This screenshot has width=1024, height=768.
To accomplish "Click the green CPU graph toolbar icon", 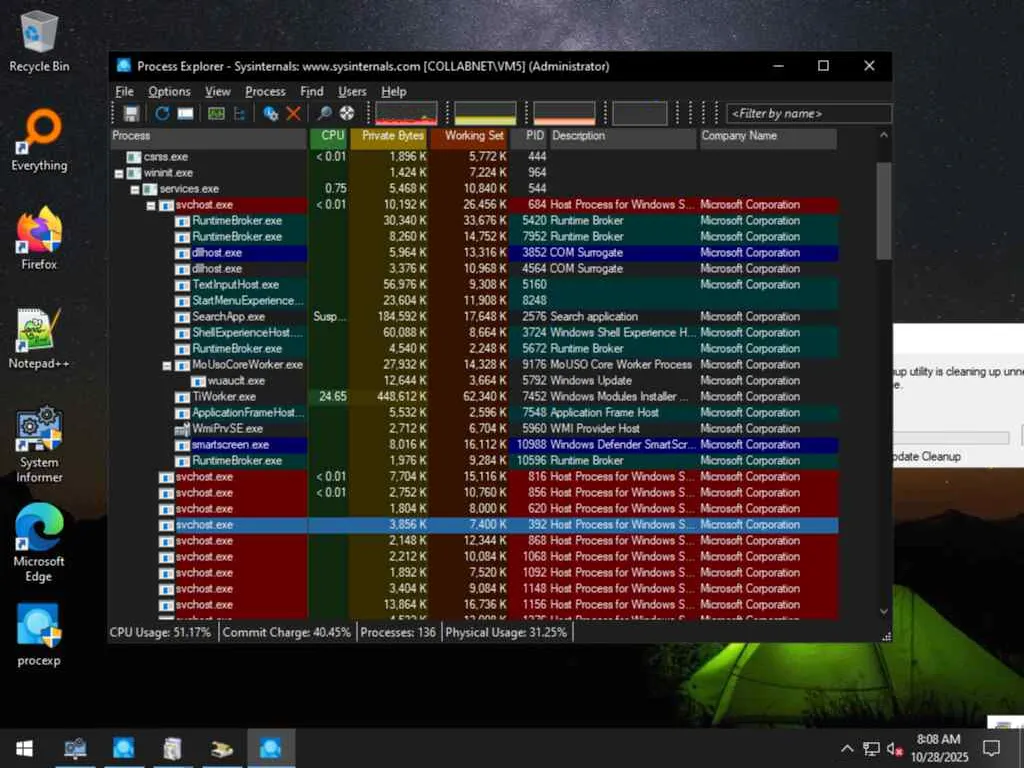I will click(216, 114).
